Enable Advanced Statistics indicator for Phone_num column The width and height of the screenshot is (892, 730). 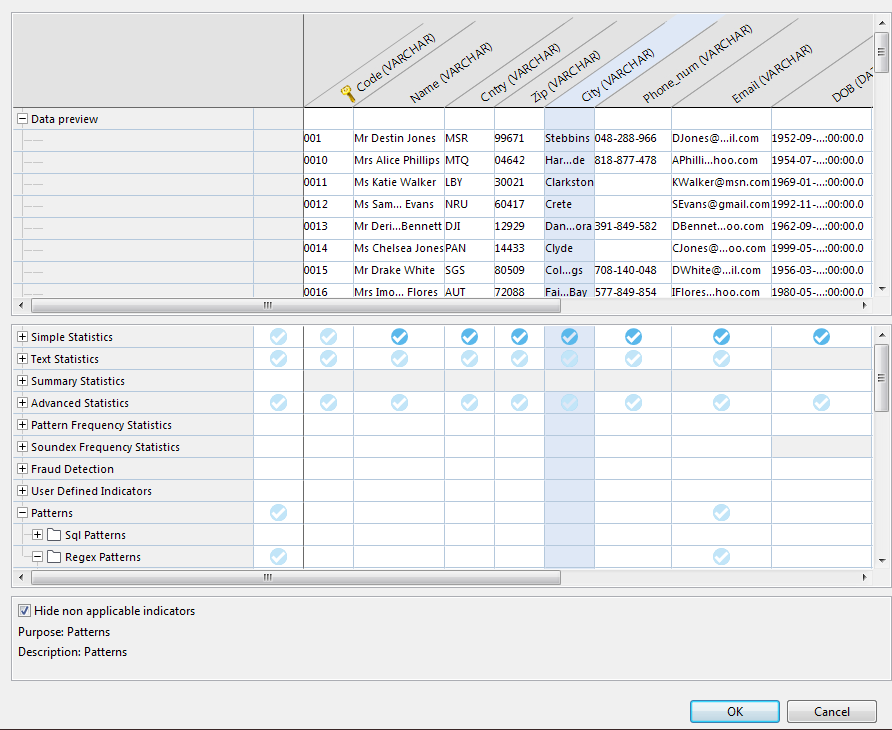click(633, 402)
